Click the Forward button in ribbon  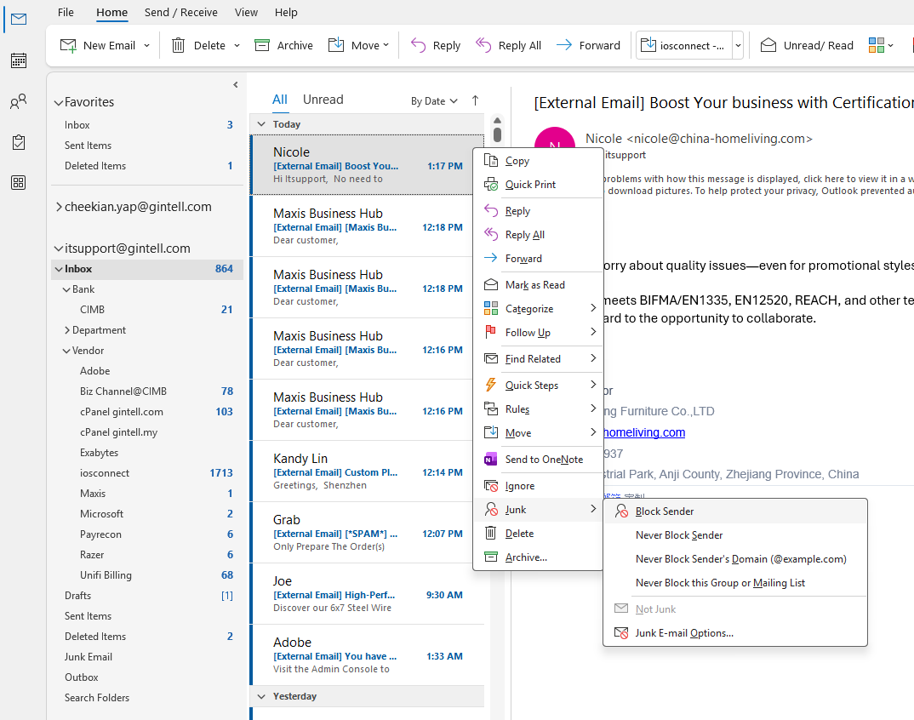click(x=588, y=45)
